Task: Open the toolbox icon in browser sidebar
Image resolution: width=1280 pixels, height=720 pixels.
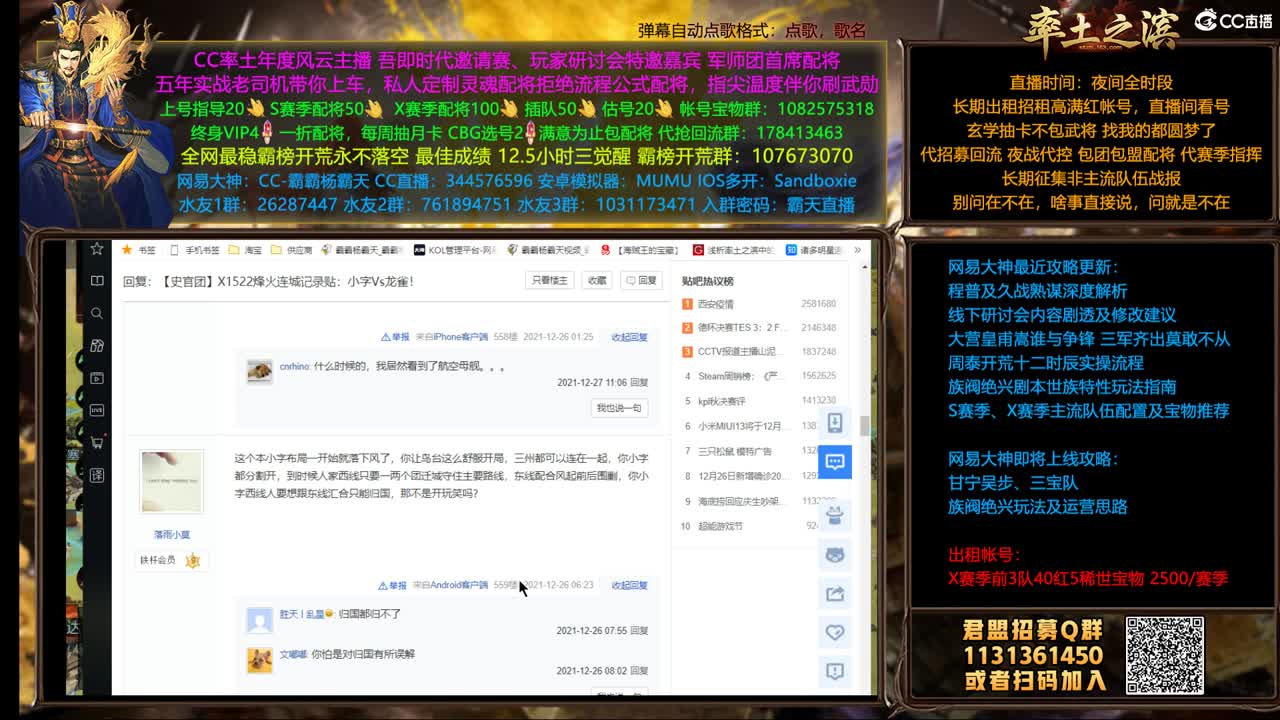Action: click(x=97, y=345)
